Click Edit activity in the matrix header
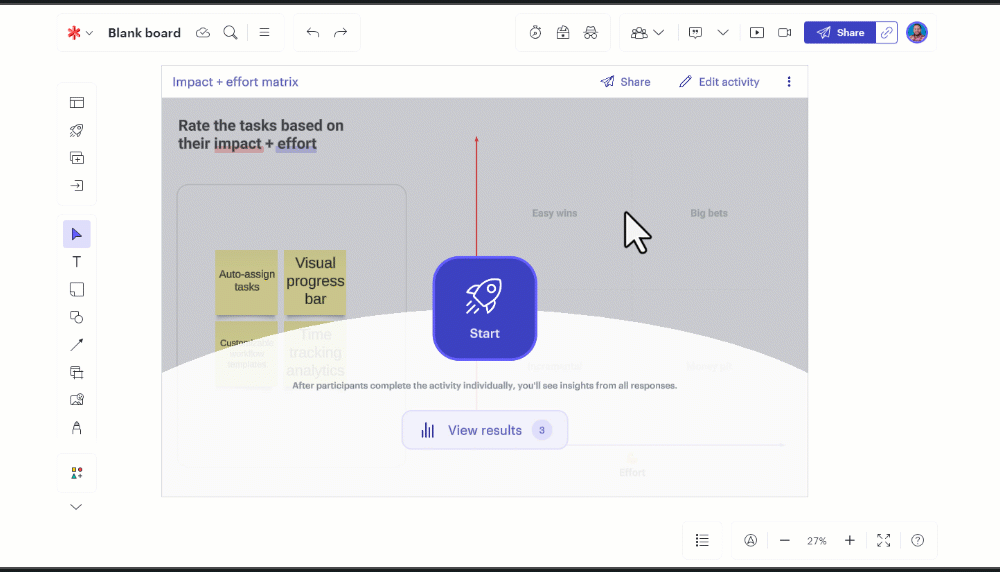The height and width of the screenshot is (572, 1000). [719, 82]
